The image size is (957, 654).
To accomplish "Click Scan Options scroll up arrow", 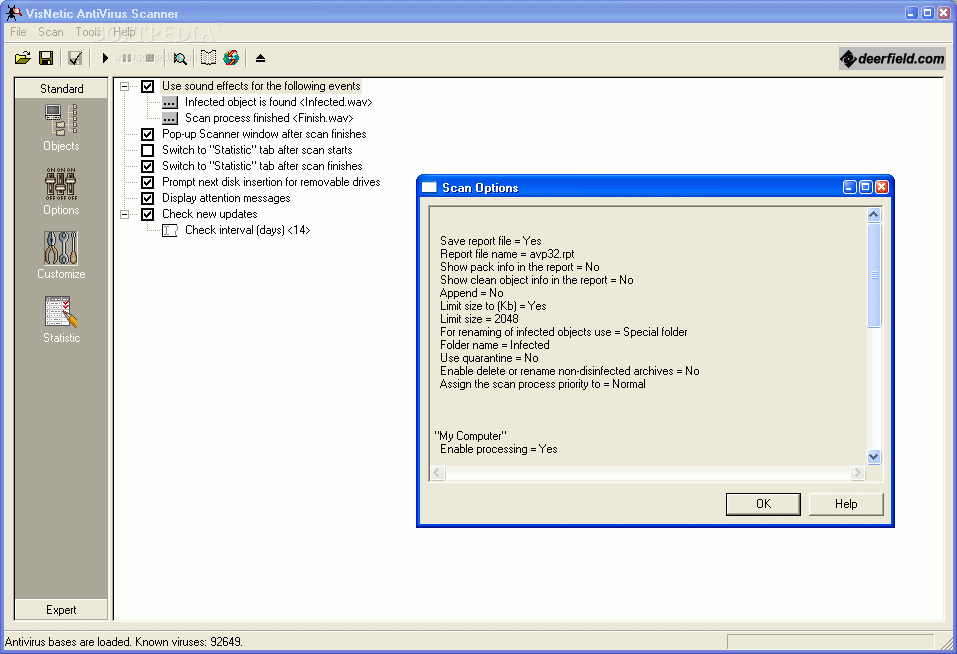I will point(874,215).
